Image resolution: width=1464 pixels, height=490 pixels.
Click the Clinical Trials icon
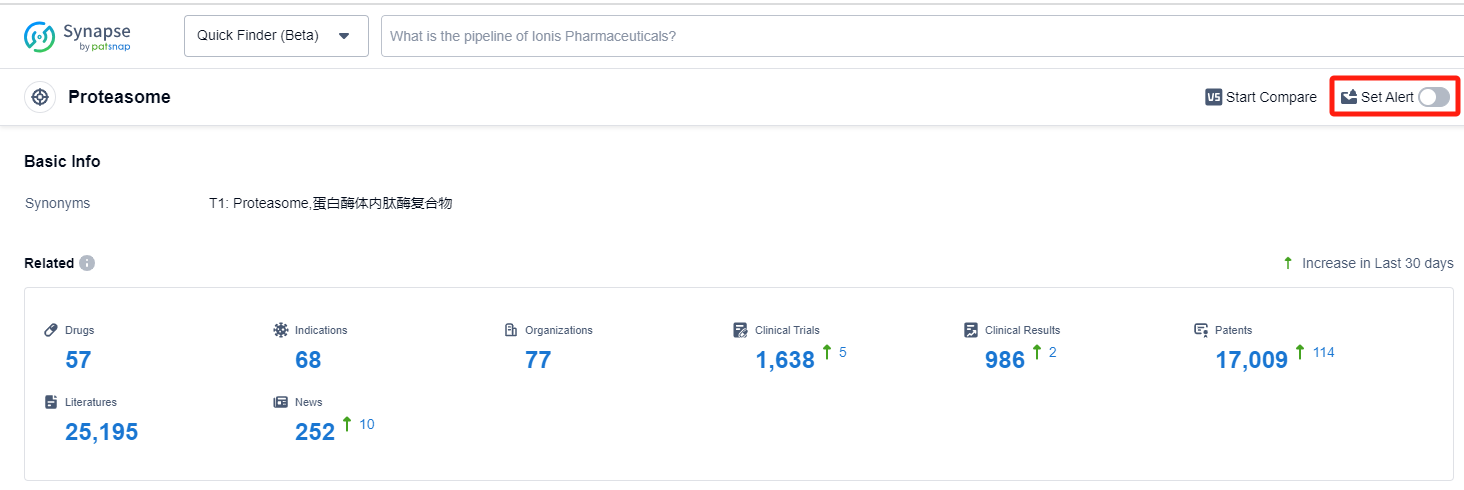[x=740, y=330]
